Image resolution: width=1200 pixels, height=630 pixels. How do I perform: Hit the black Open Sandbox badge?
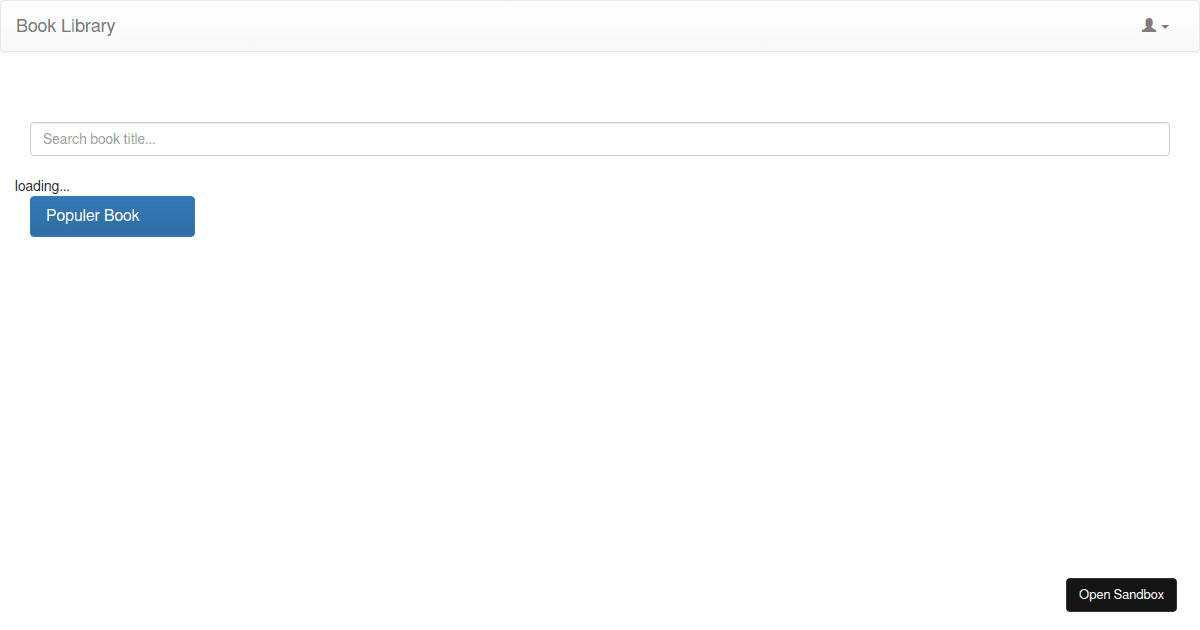coord(1121,594)
